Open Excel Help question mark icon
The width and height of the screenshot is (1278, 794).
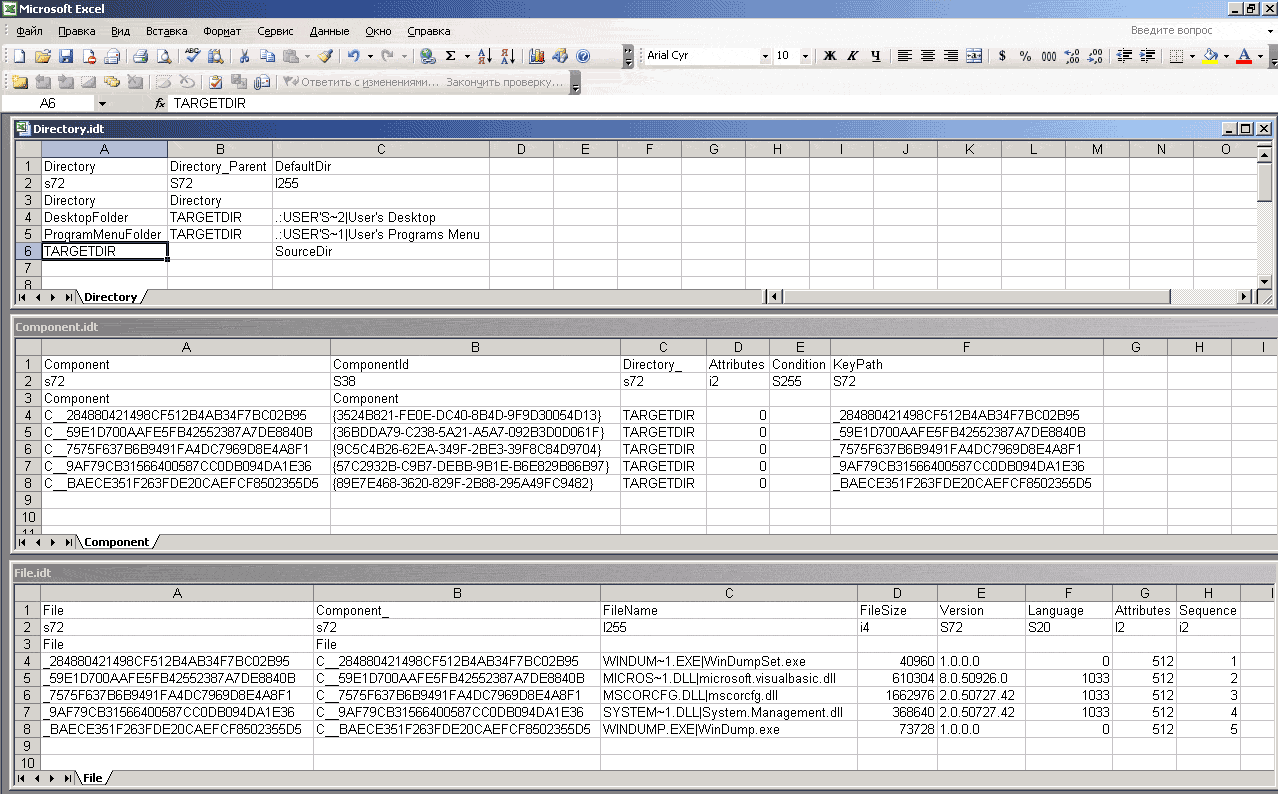(583, 57)
